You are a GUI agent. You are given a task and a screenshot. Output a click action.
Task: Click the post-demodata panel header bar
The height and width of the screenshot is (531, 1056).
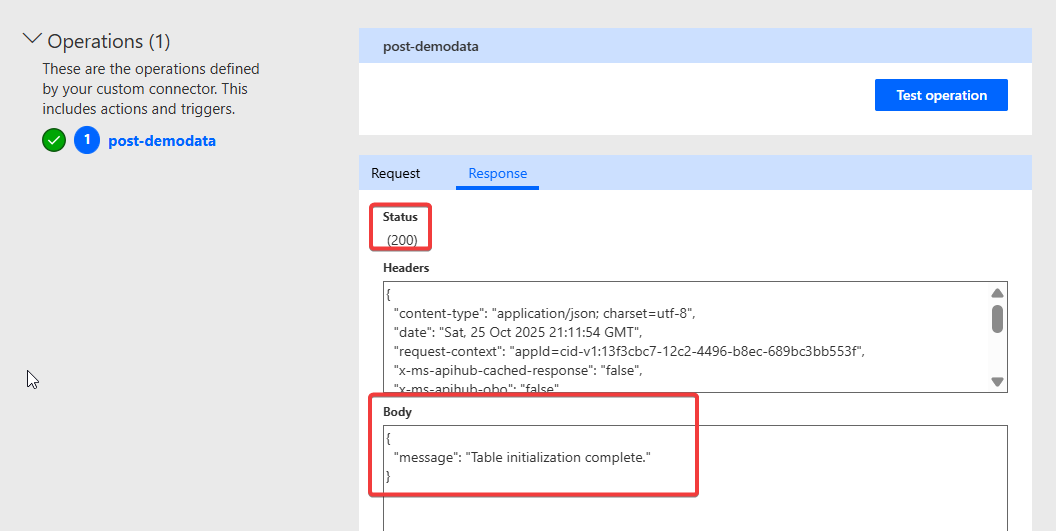coord(694,46)
